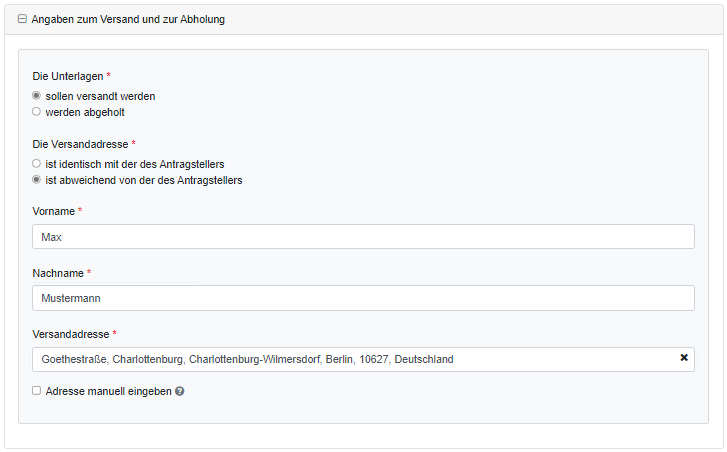The width and height of the screenshot is (727, 452).
Task: Enable the 'Adresse manuell eingeben' checkbox
Action: (x=37, y=391)
